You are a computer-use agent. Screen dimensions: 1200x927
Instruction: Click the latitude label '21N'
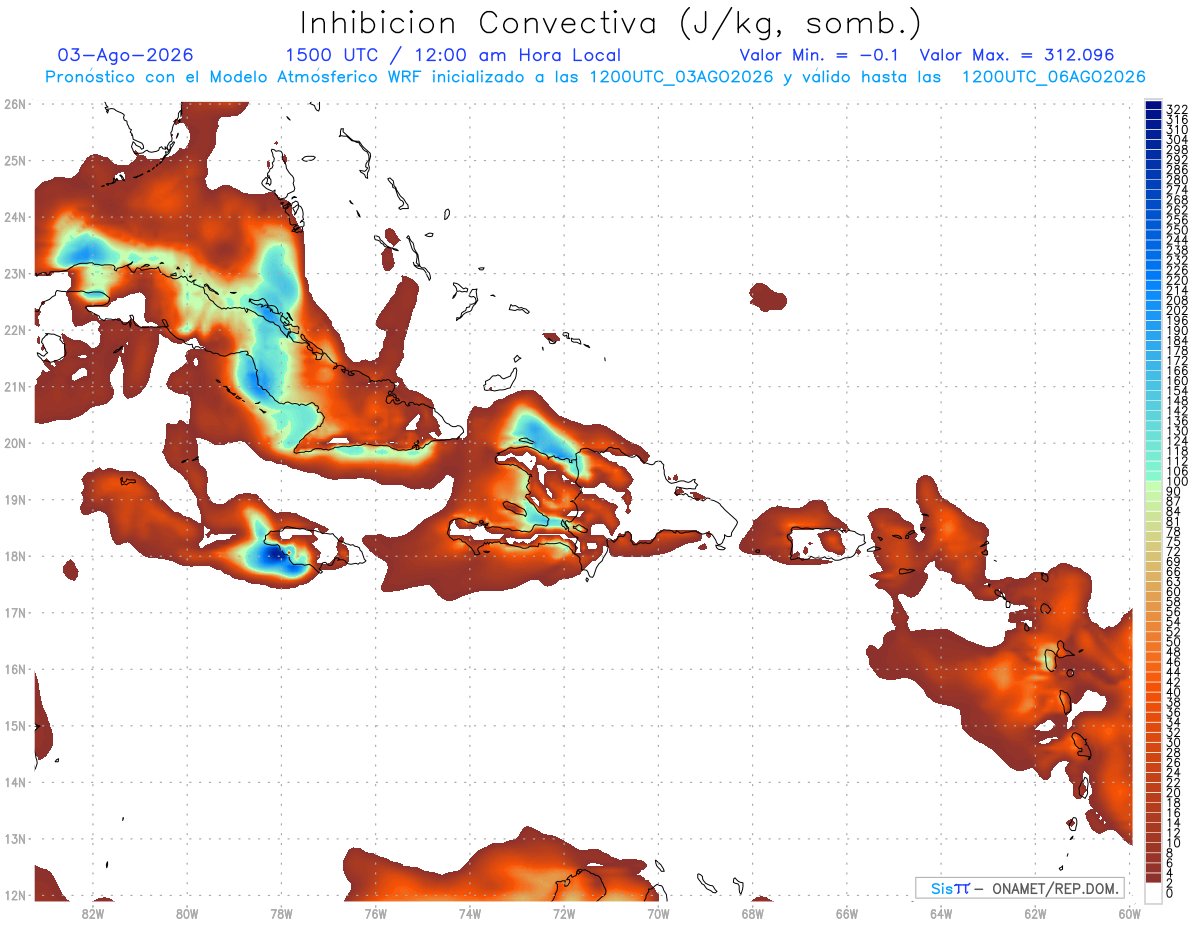[14, 386]
